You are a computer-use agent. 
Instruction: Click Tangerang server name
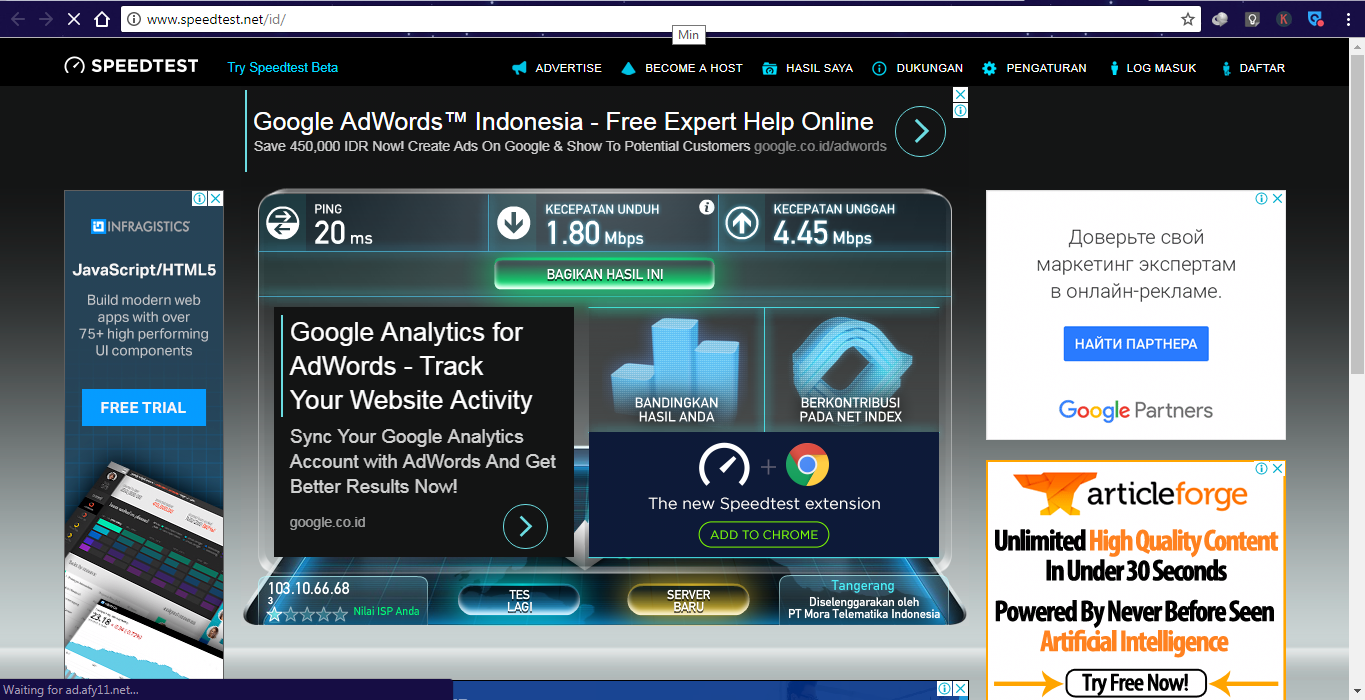point(862,586)
